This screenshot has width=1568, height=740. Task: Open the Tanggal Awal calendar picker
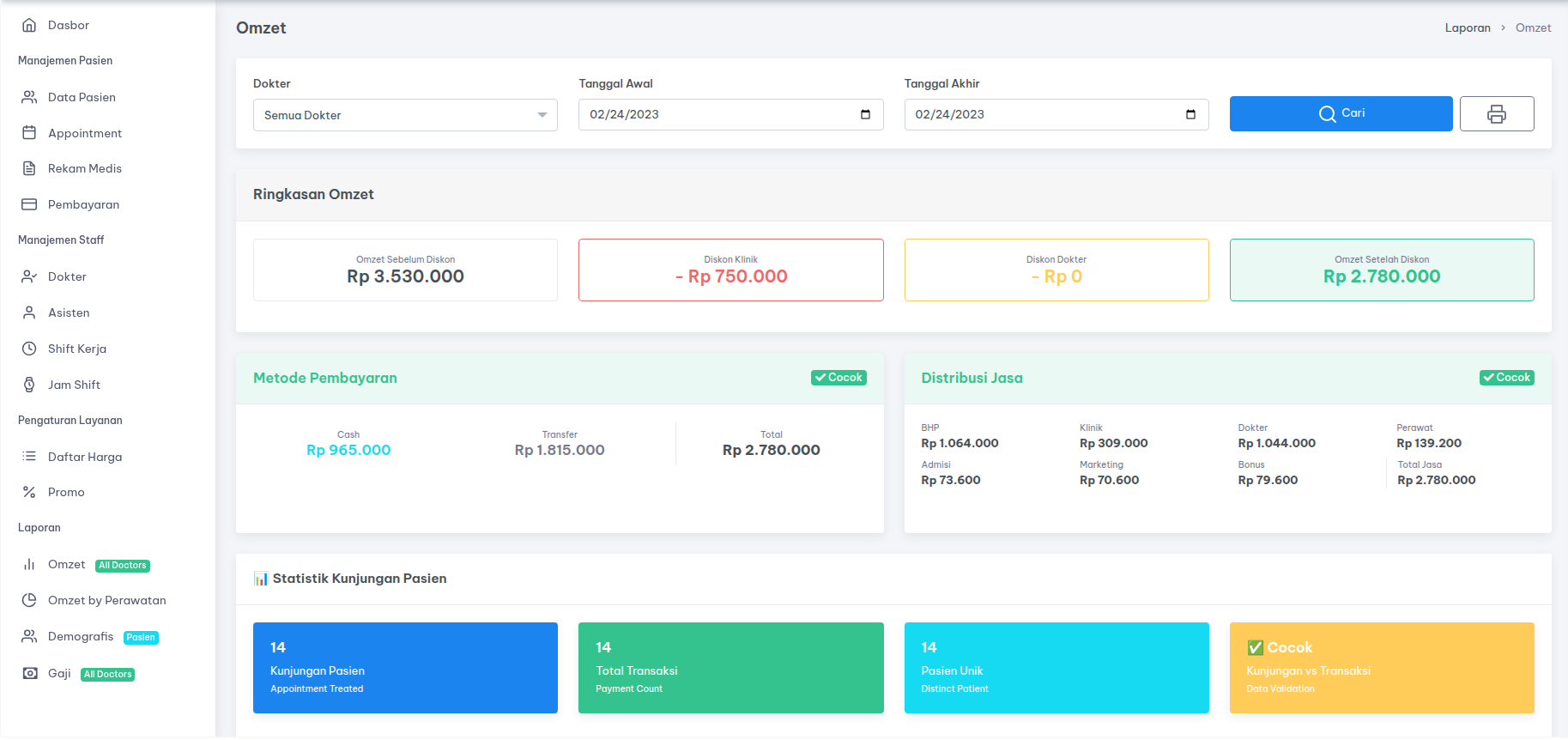click(x=865, y=114)
